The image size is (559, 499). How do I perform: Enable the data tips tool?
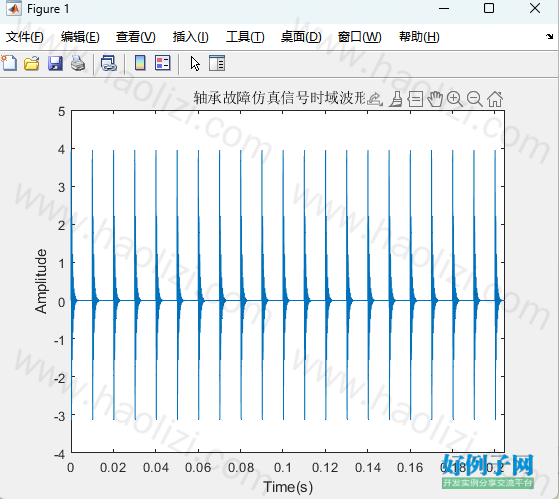point(415,99)
